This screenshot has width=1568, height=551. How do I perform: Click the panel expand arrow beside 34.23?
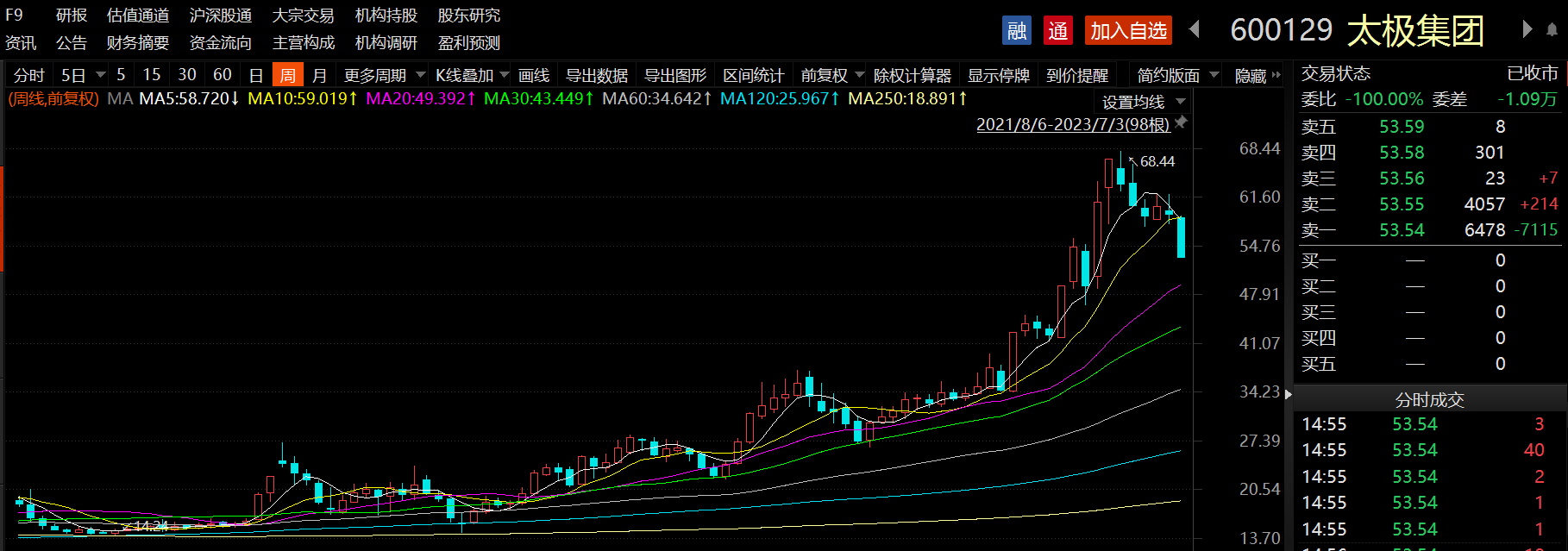(x=1289, y=394)
